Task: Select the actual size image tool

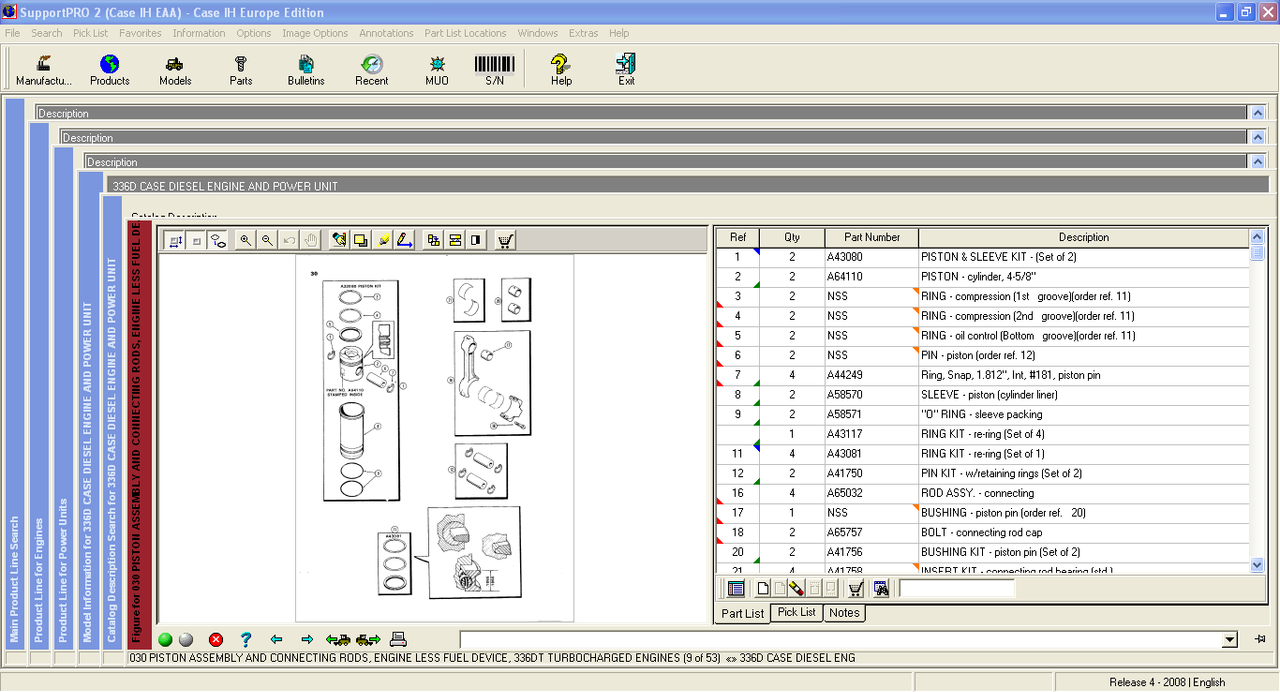Action: pyautogui.click(x=196, y=240)
